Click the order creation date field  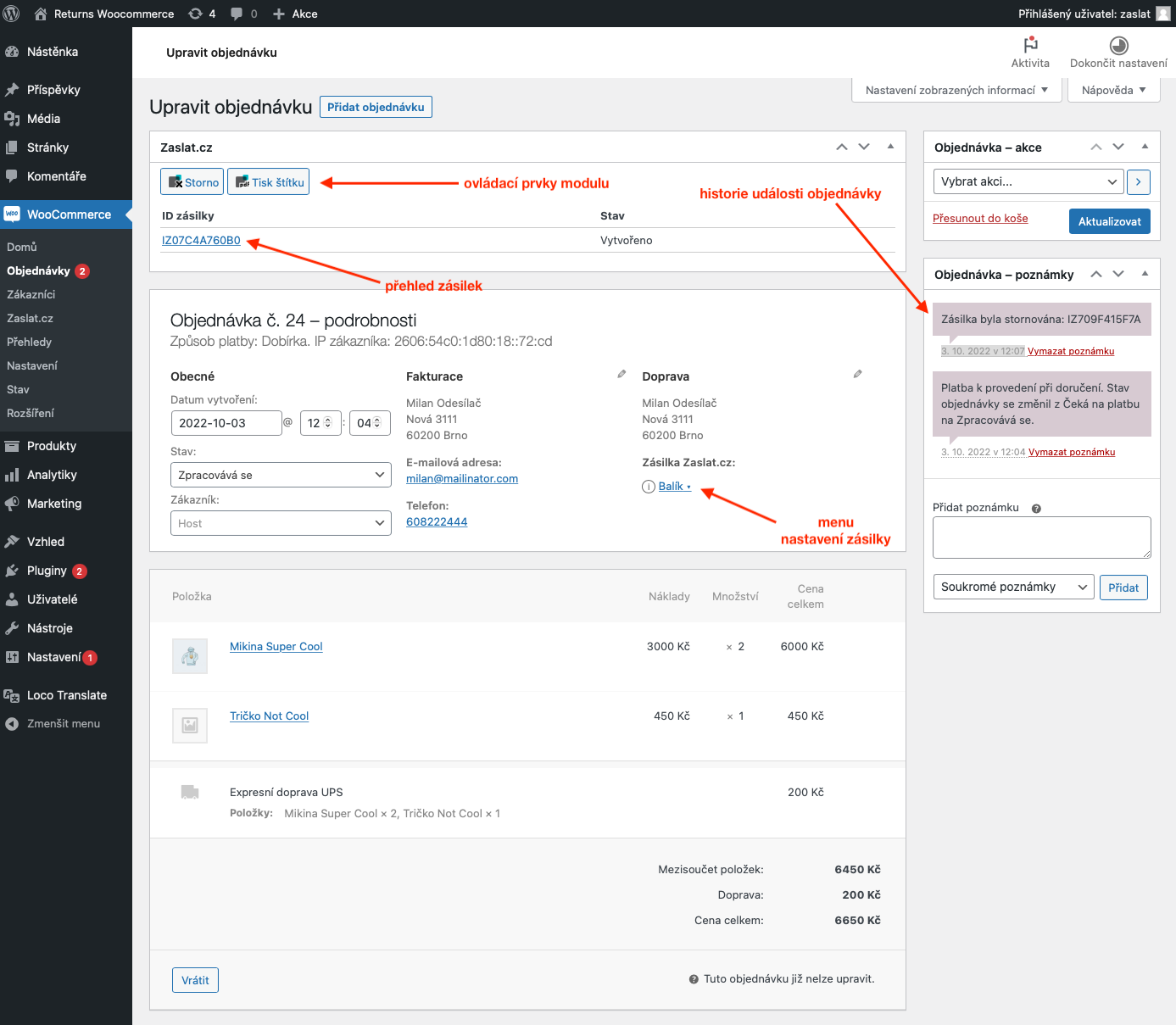[x=226, y=423]
